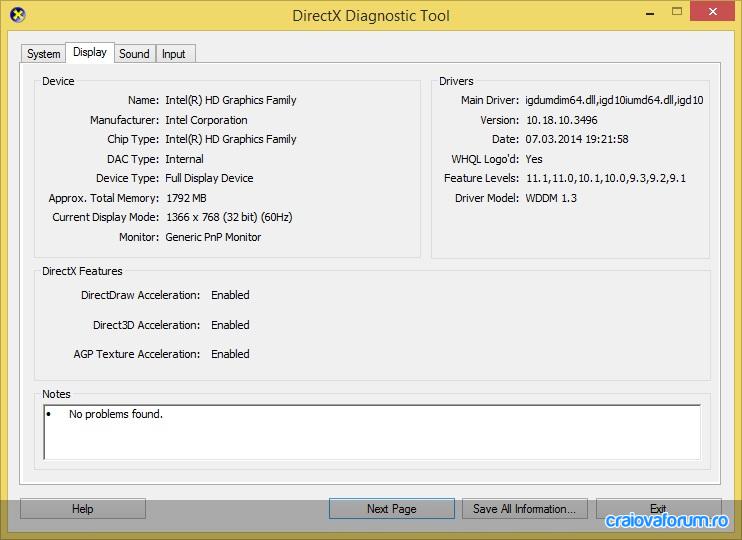Screen dimensions: 742x540
Task: Click the 'Direct3D Acceleration:' label
Action: tap(147, 325)
